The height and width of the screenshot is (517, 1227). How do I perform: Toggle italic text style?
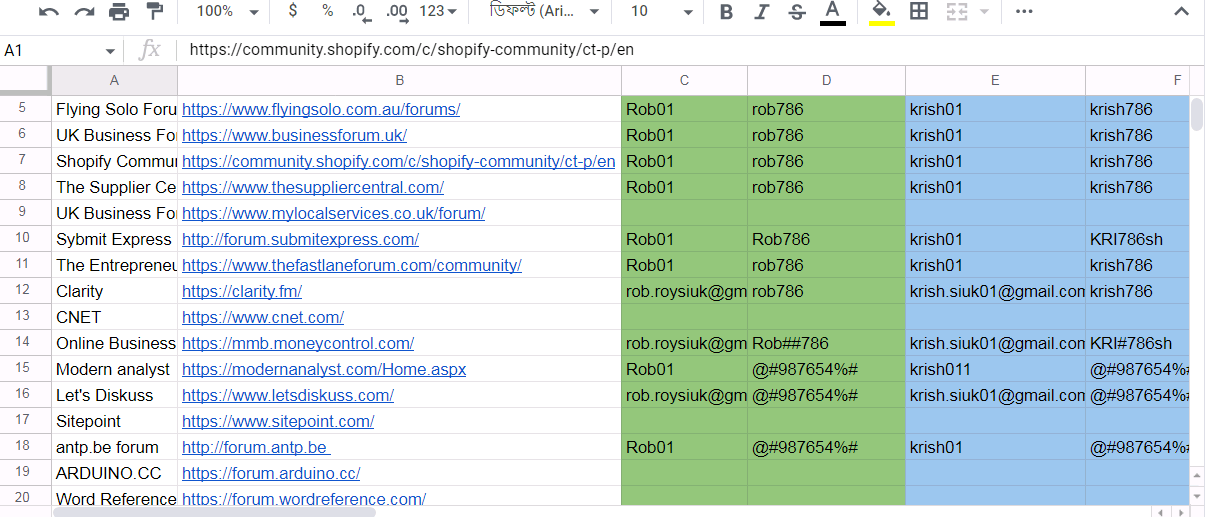click(x=762, y=12)
